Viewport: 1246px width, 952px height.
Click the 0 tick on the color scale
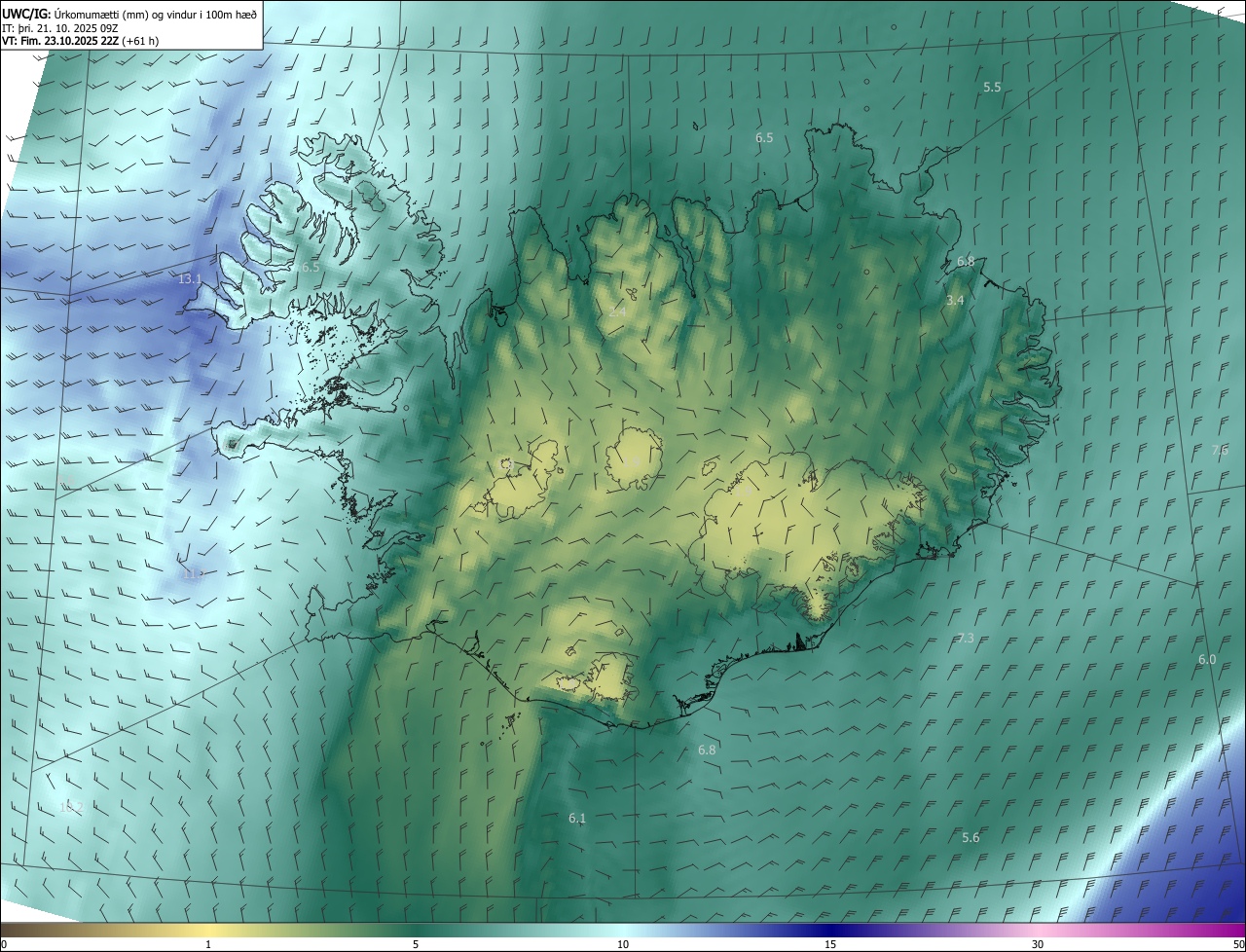tap(3, 944)
